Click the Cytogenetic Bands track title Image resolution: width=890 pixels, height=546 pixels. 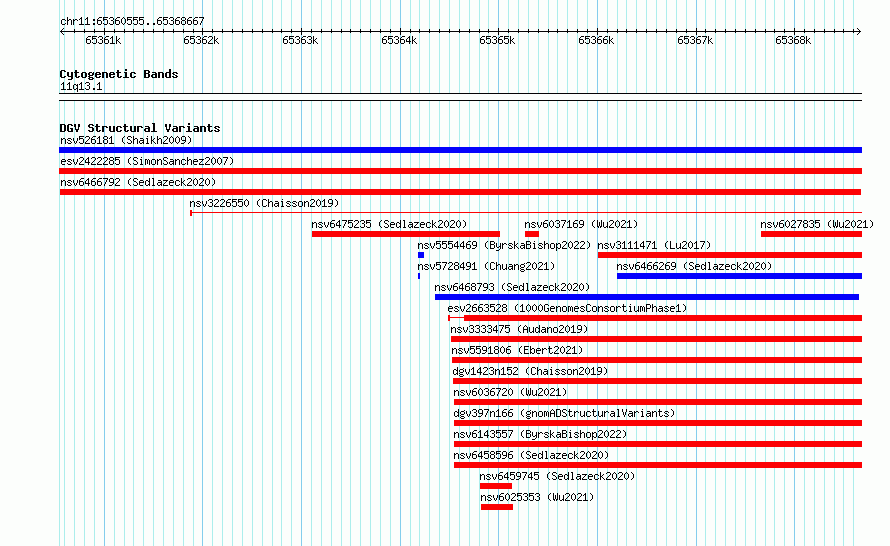pos(119,74)
